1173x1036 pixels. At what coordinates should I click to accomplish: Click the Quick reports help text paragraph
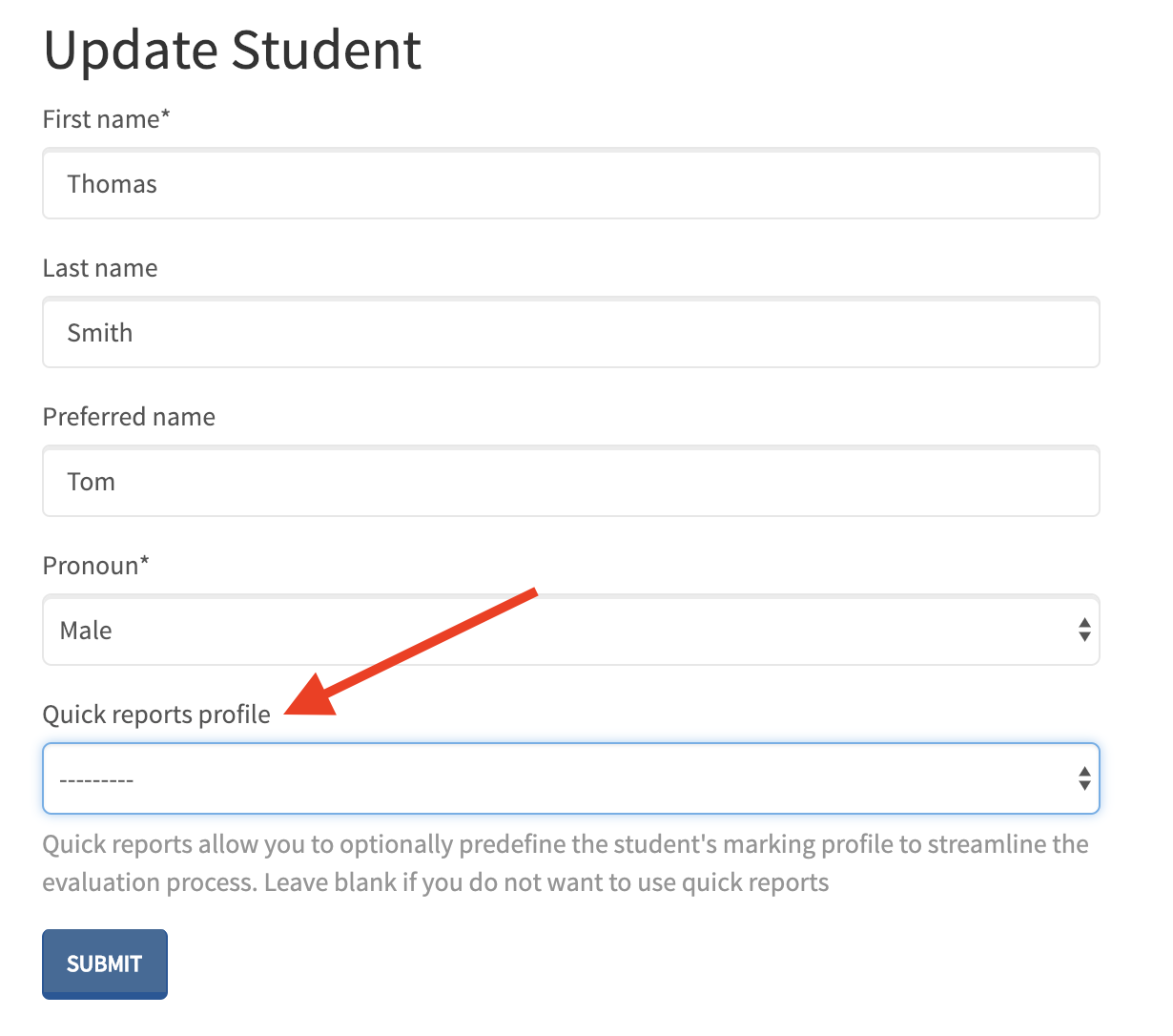pyautogui.click(x=565, y=863)
